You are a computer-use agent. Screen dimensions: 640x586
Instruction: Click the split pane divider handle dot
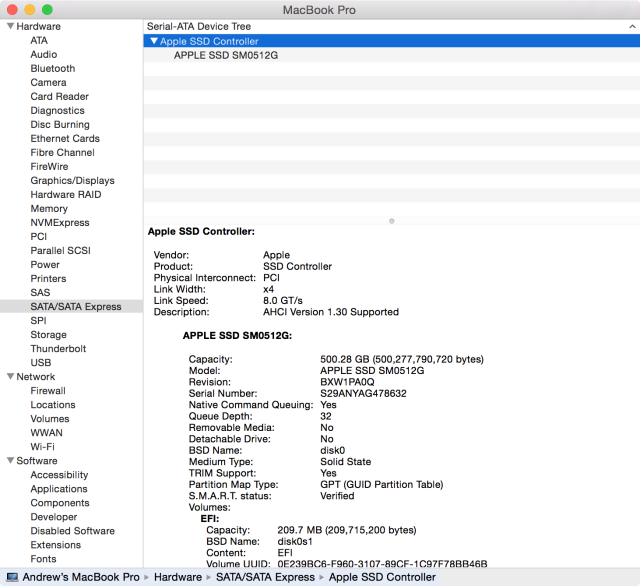[391, 221]
